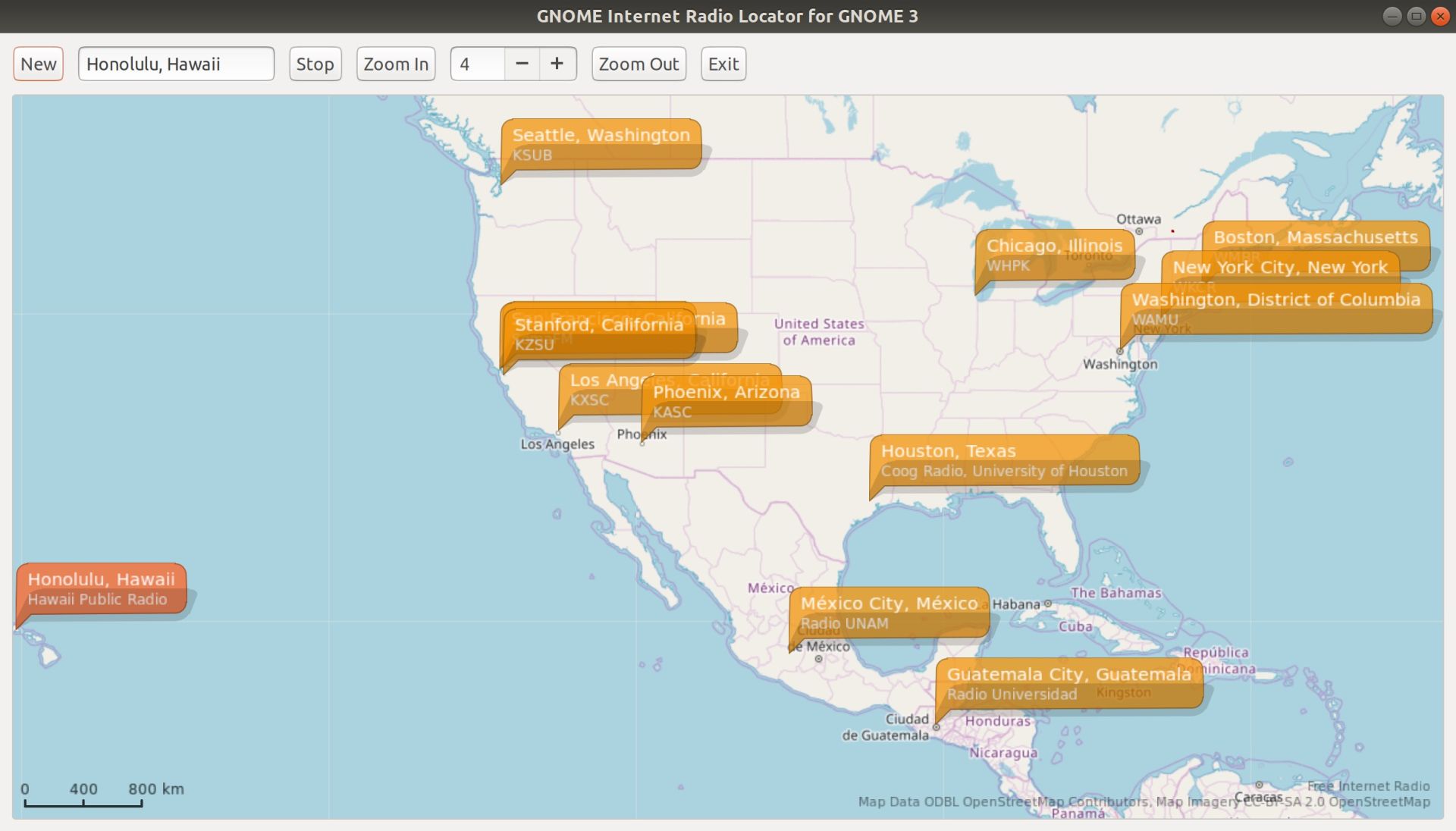Select Guatemala City Radio Universidad marker
The height and width of the screenshot is (831, 1456).
1068,683
